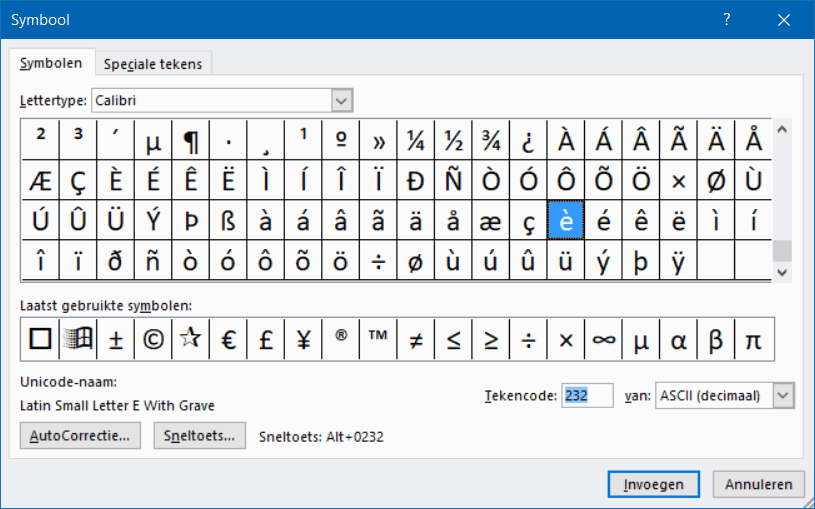Screen dimensions: 815x509
Task: Pick the trademark ™ recent symbol
Action: (378, 340)
